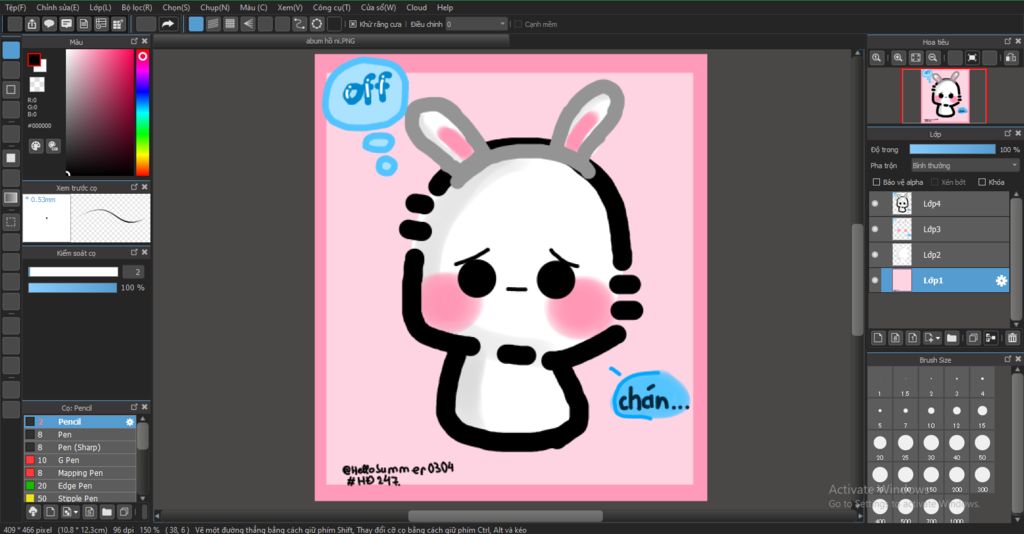The height and width of the screenshot is (534, 1024).
Task: Select the marquee selection tool in left toolbar
Action: click(x=11, y=222)
